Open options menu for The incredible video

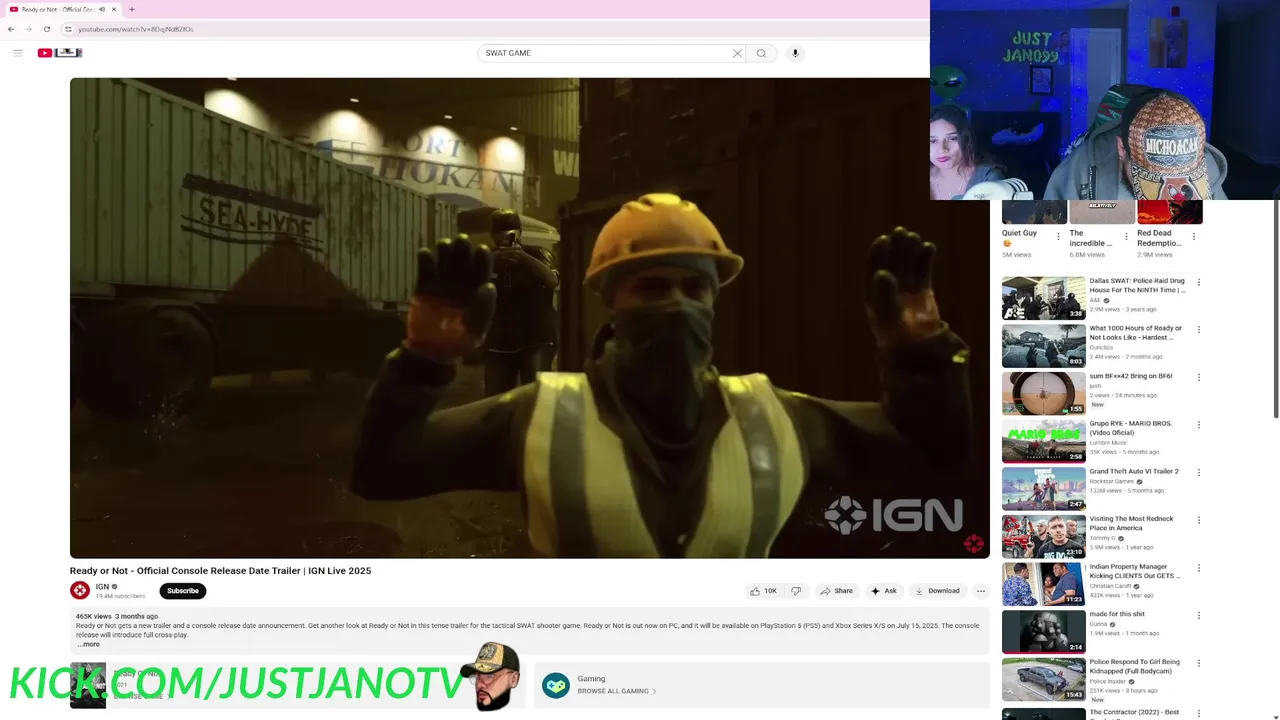tap(1126, 237)
